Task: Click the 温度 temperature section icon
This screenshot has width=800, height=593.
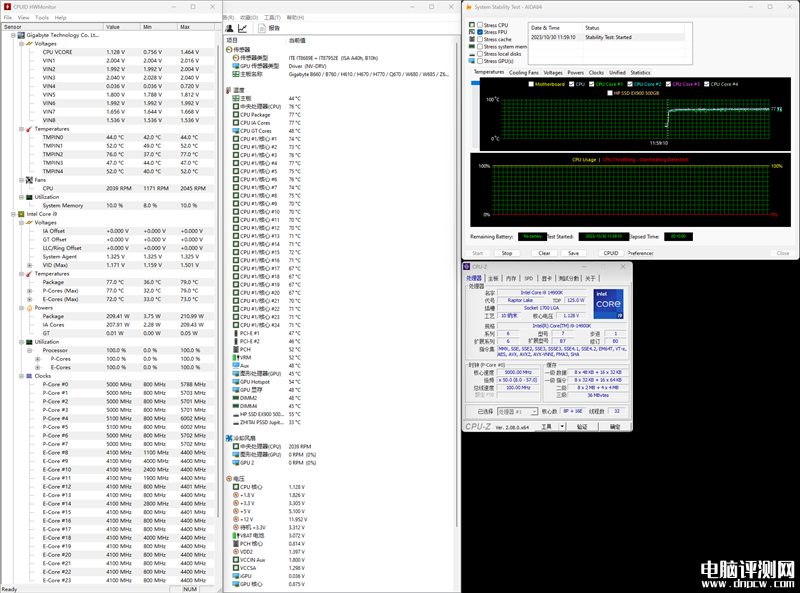Action: pos(229,90)
